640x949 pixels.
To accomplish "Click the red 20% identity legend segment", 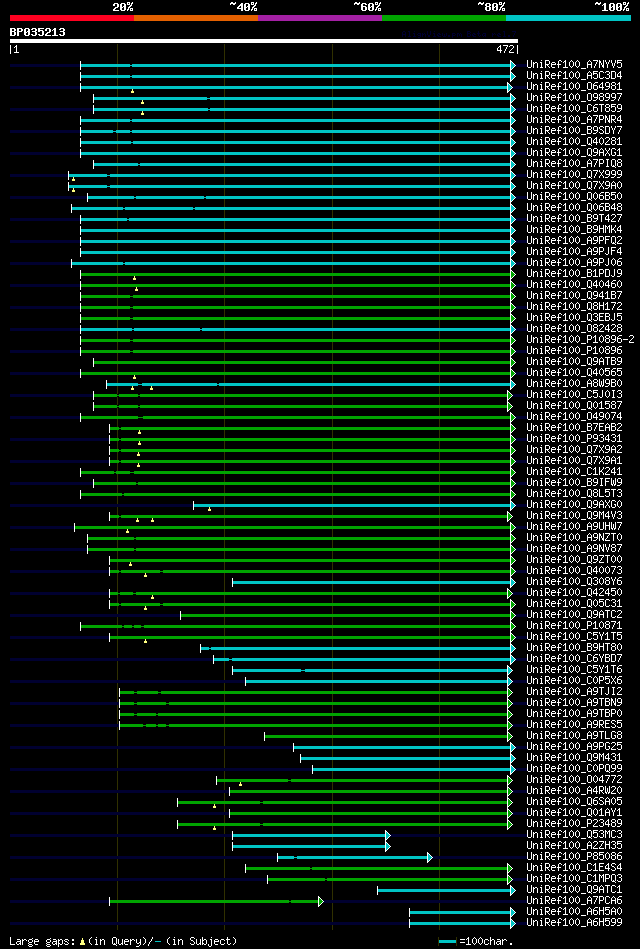I will (71, 18).
